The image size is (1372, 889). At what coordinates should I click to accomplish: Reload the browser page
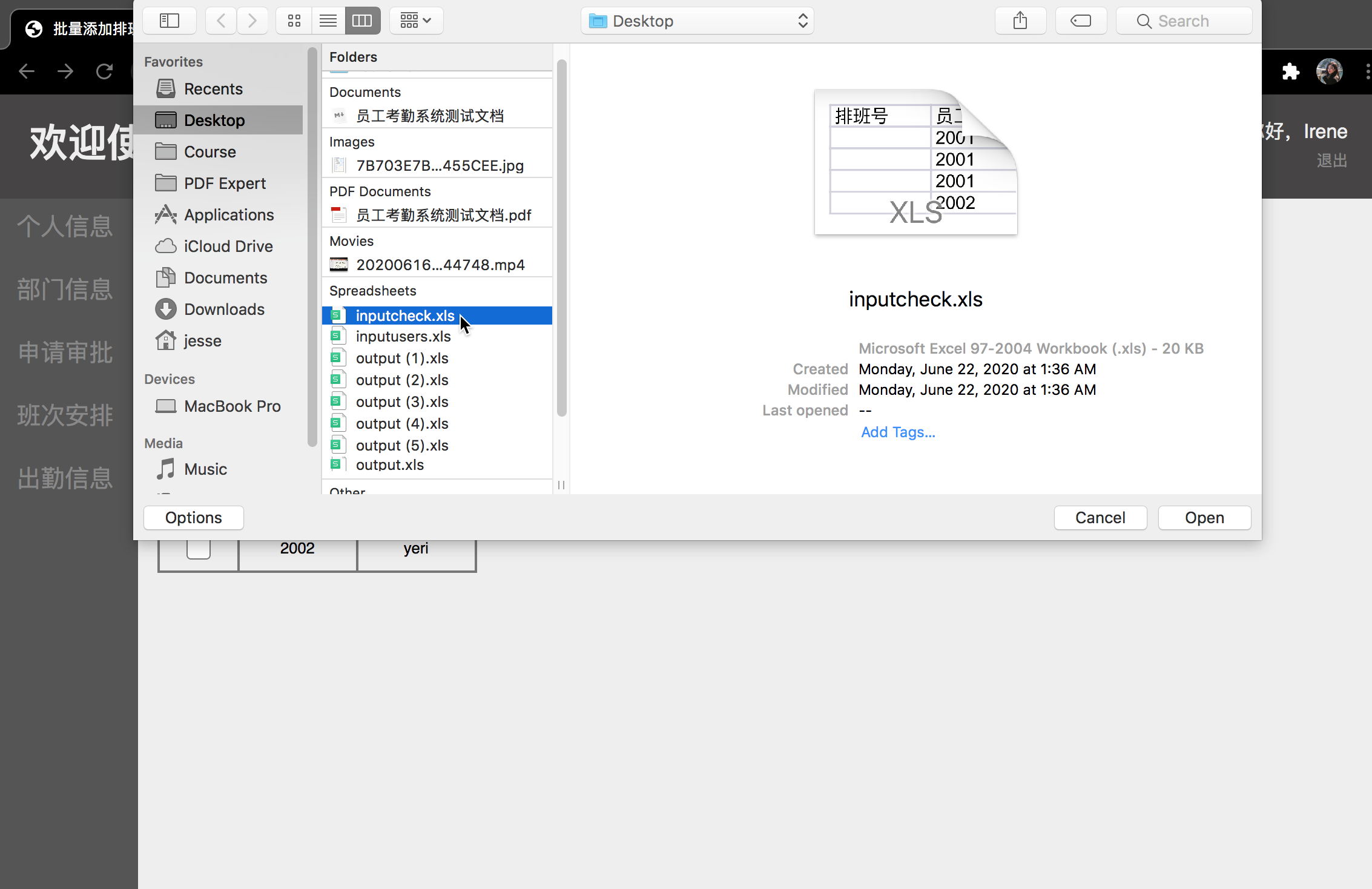pyautogui.click(x=104, y=71)
